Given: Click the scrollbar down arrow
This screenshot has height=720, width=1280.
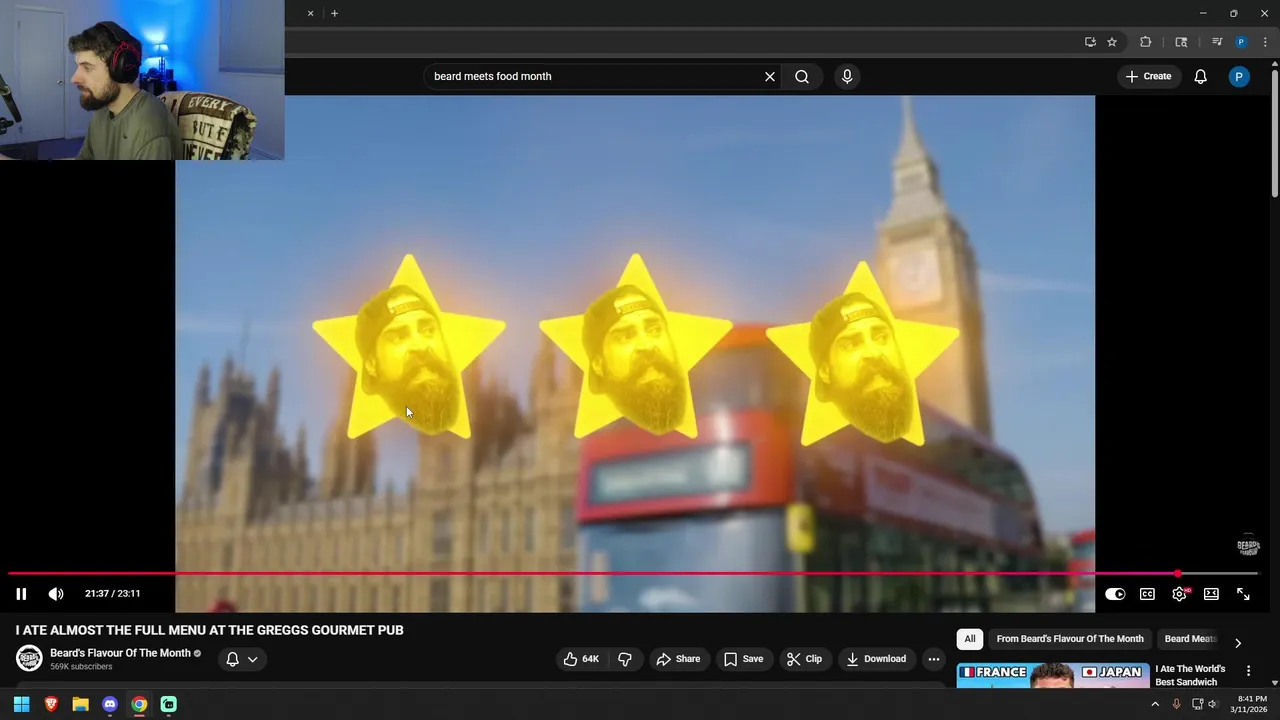Looking at the screenshot, I should coord(1274,682).
